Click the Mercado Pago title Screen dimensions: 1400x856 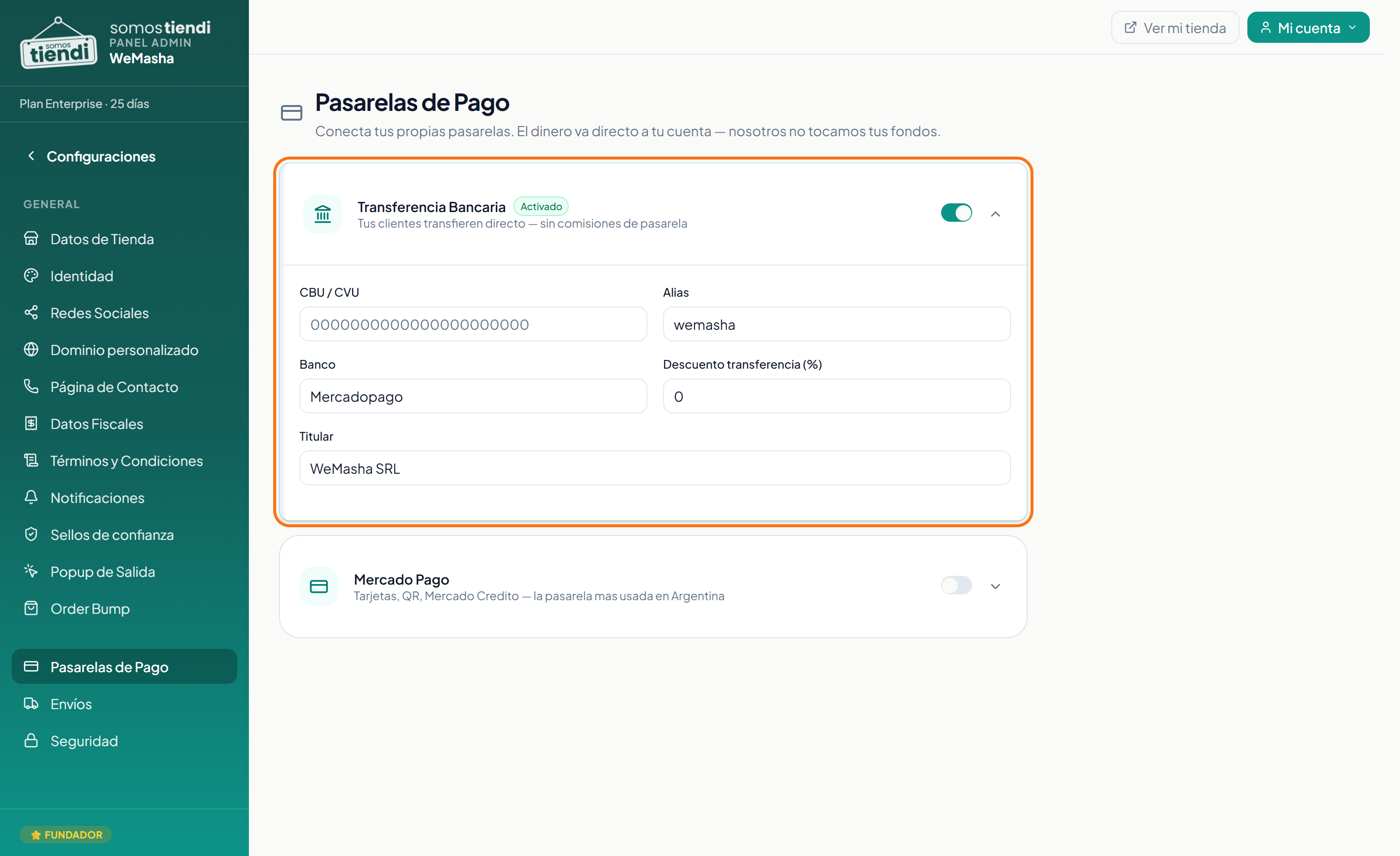pos(401,579)
